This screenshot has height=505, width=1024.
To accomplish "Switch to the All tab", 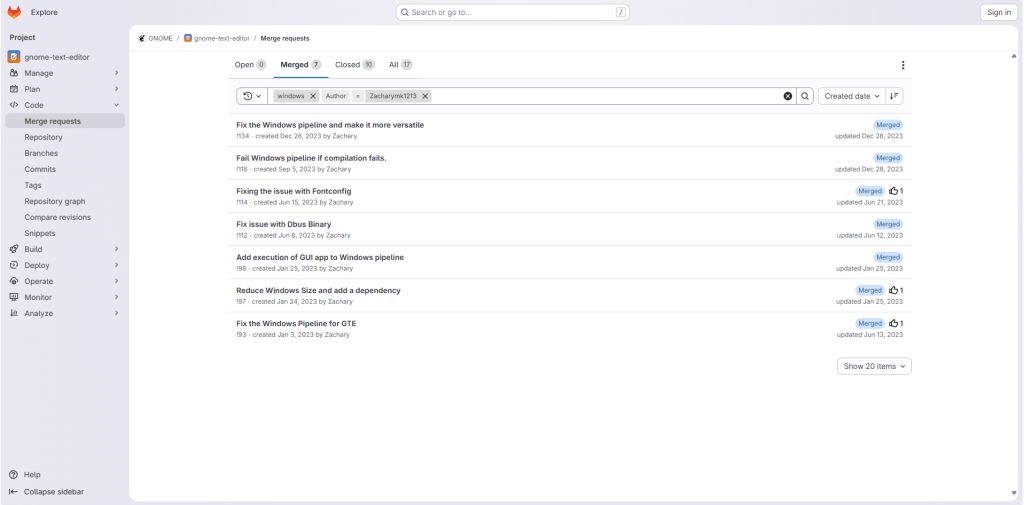I will 400,65.
